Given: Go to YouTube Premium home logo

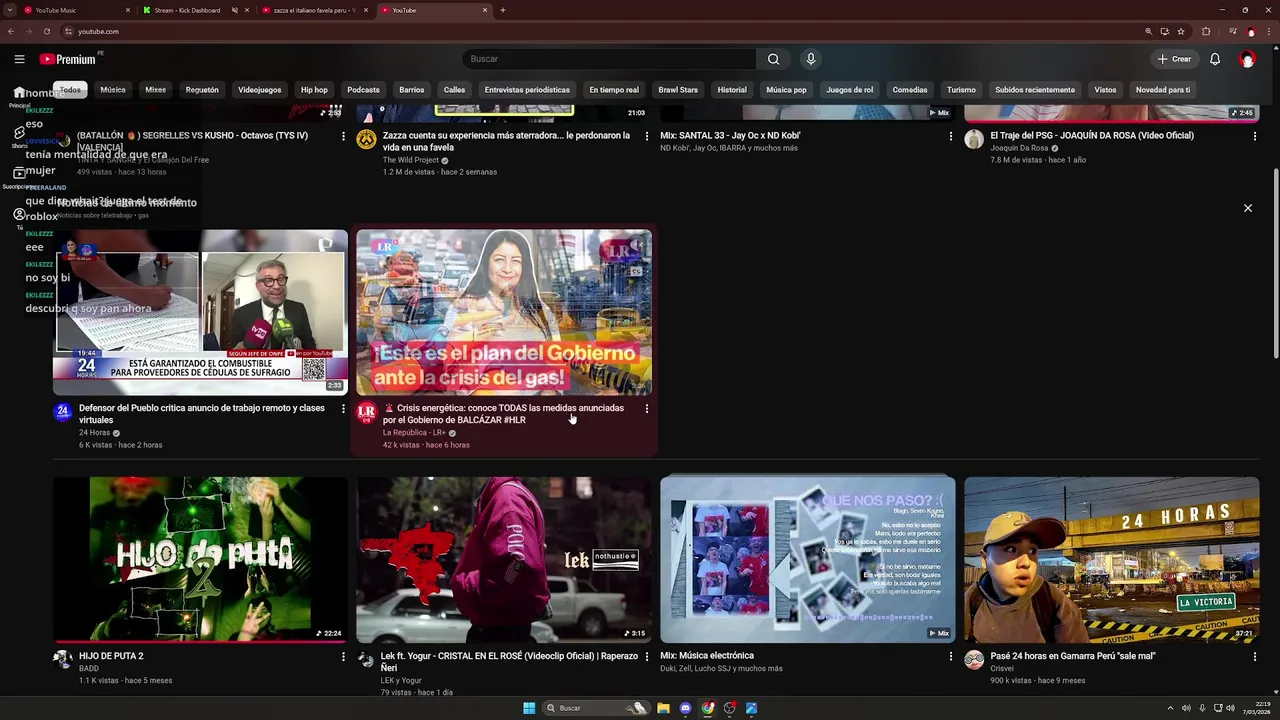Looking at the screenshot, I should [68, 59].
